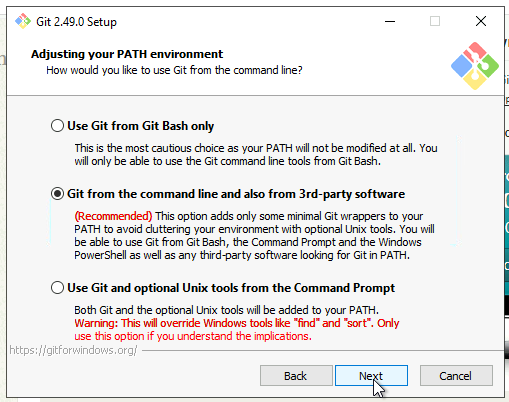Select Use Git and optional Unix tools option

[57, 288]
